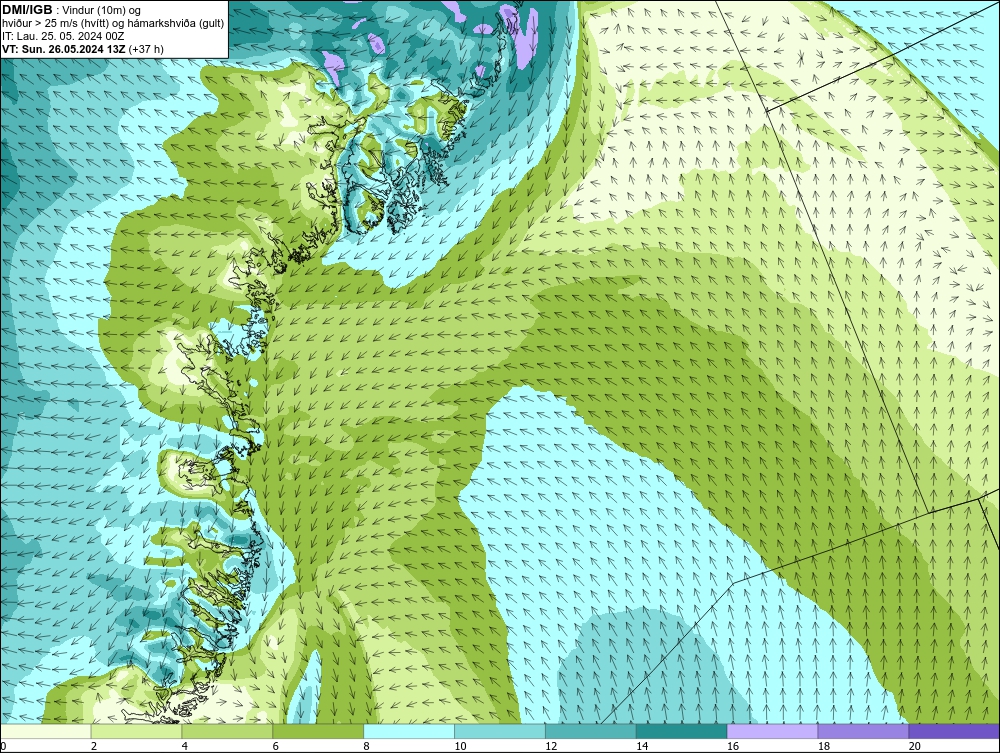
Task: Click the 'hviður > 25 m/s' description line
Action: click(113, 23)
